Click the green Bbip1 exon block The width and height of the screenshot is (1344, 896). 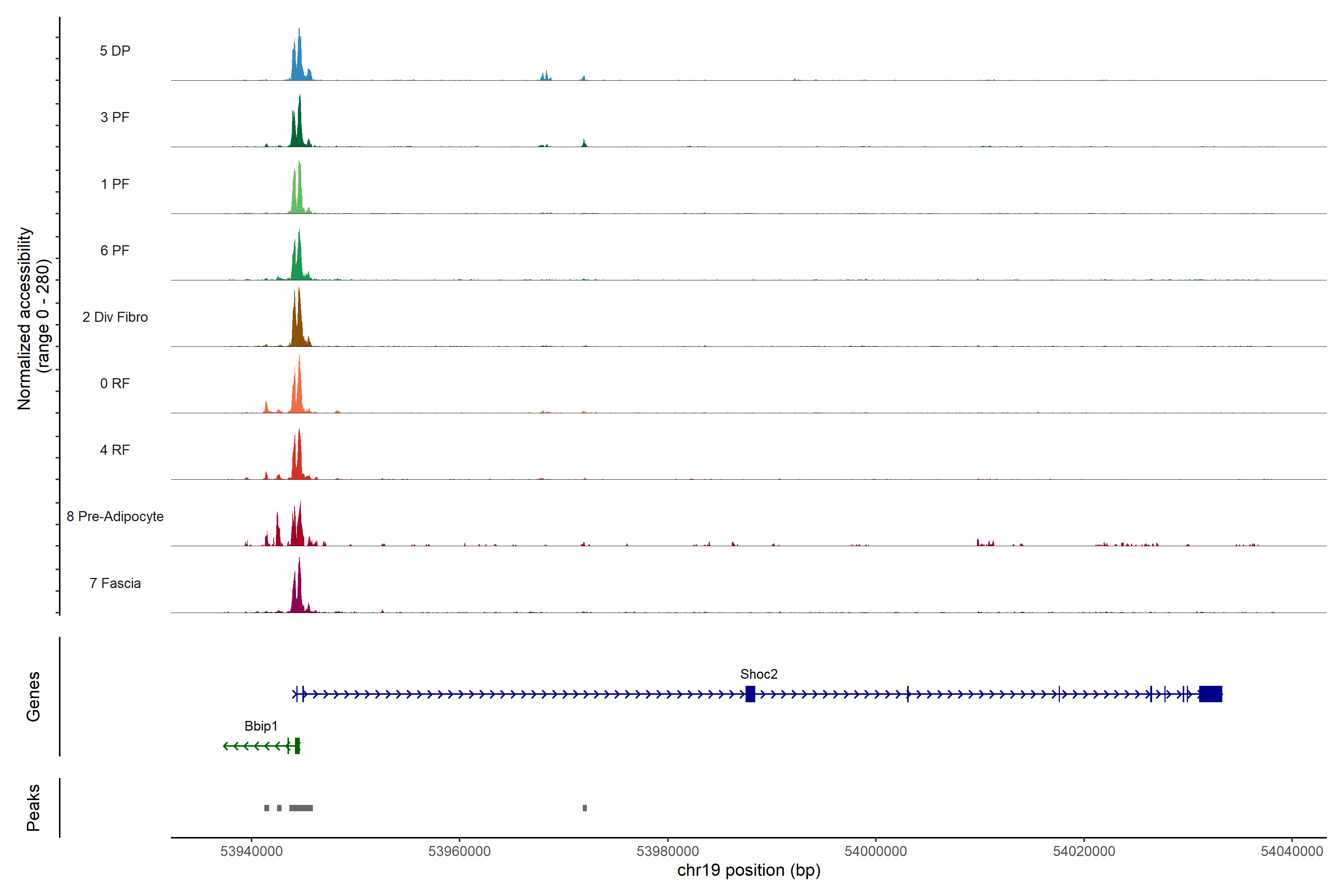tap(297, 746)
